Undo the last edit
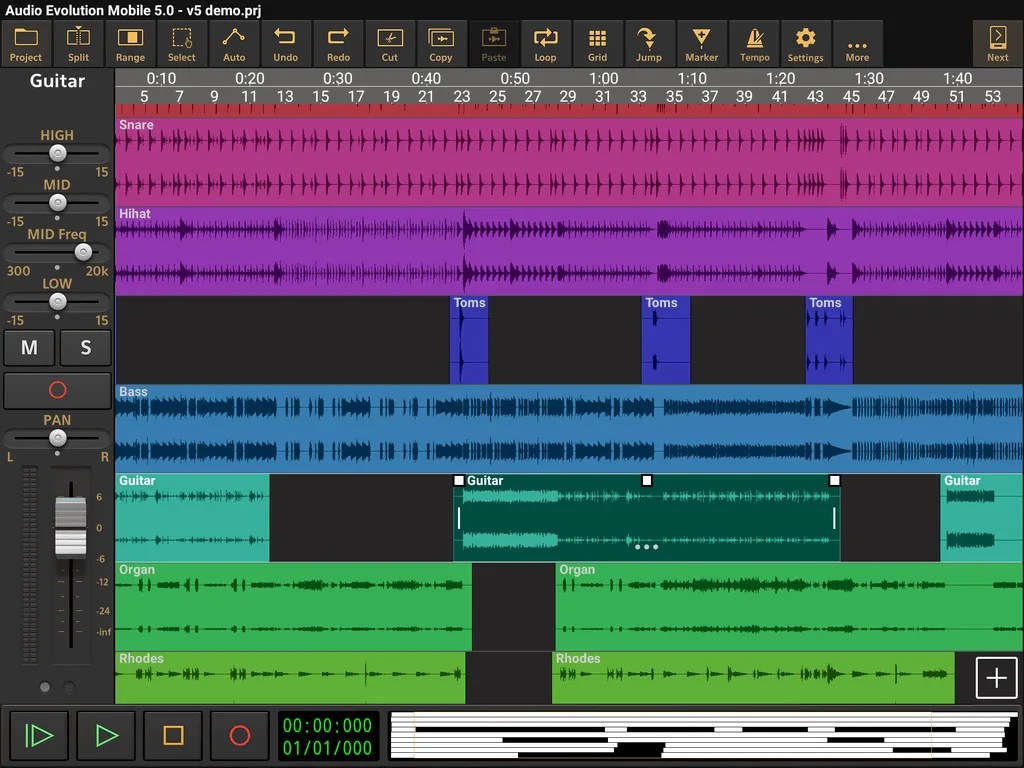The image size is (1024, 768). 286,43
